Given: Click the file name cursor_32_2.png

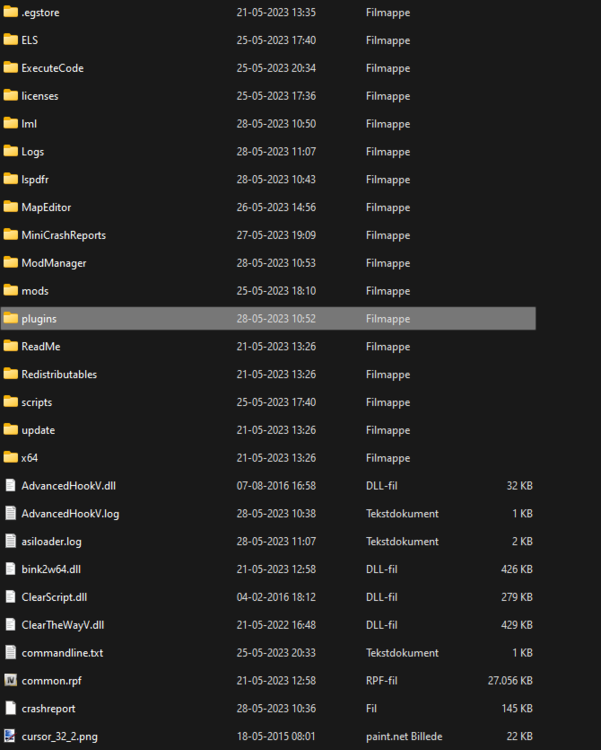Looking at the screenshot, I should pos(59,737).
